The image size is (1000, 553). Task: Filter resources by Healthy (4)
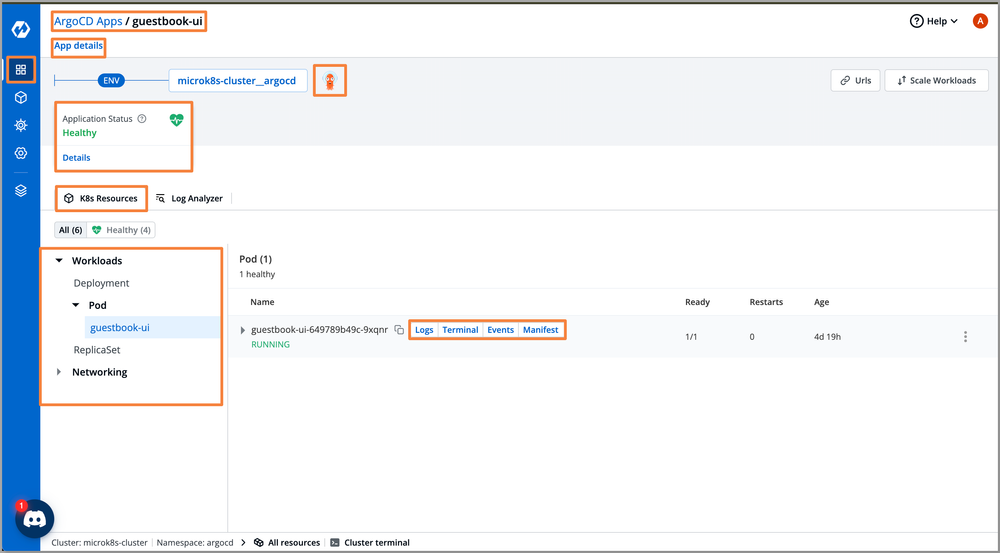tap(121, 230)
